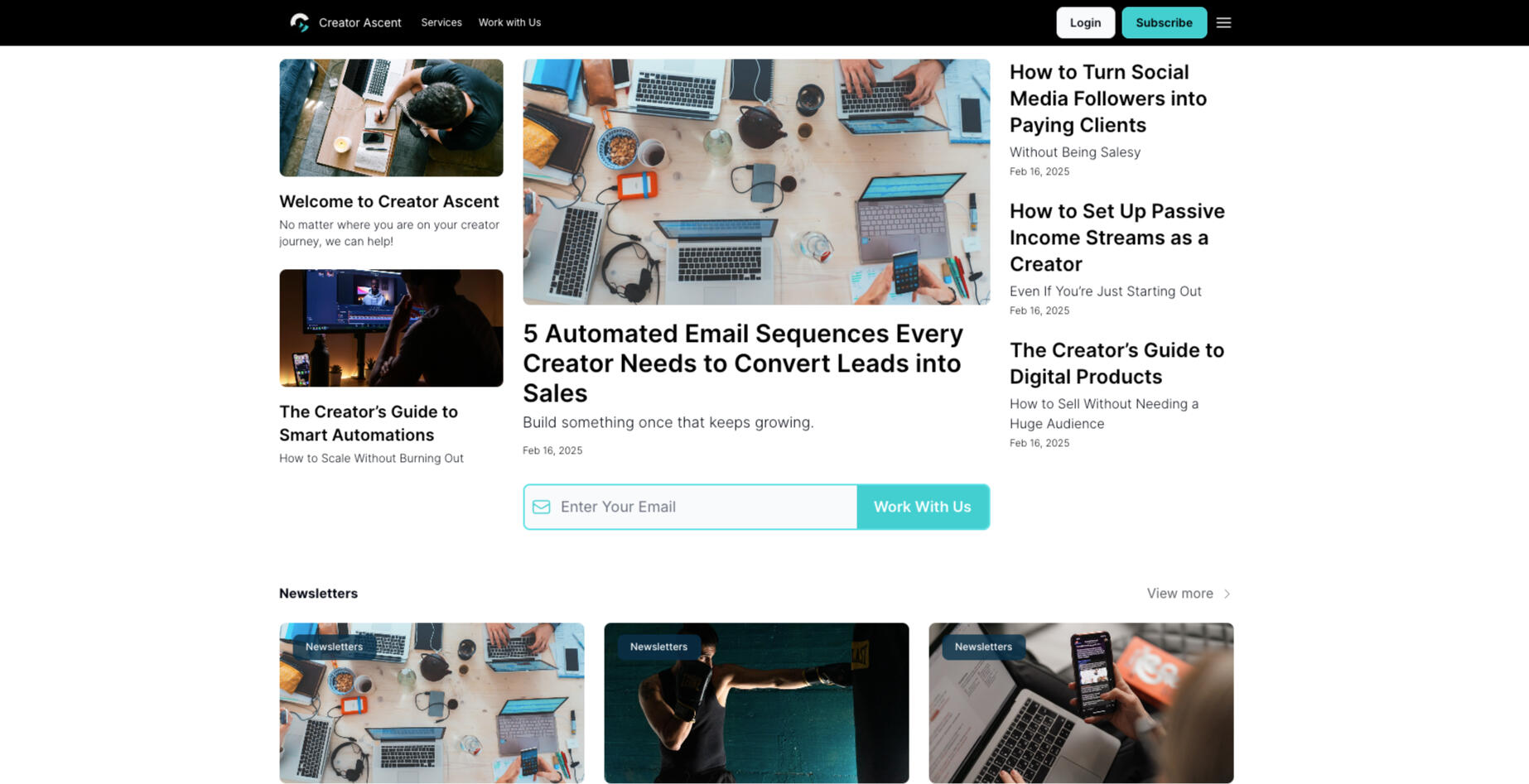The height and width of the screenshot is (784, 1529).
Task: Open the Work with Us nav item
Action: tap(509, 22)
